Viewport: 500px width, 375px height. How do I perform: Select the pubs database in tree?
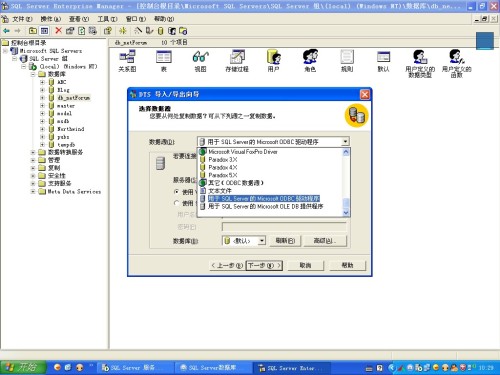tap(63, 137)
